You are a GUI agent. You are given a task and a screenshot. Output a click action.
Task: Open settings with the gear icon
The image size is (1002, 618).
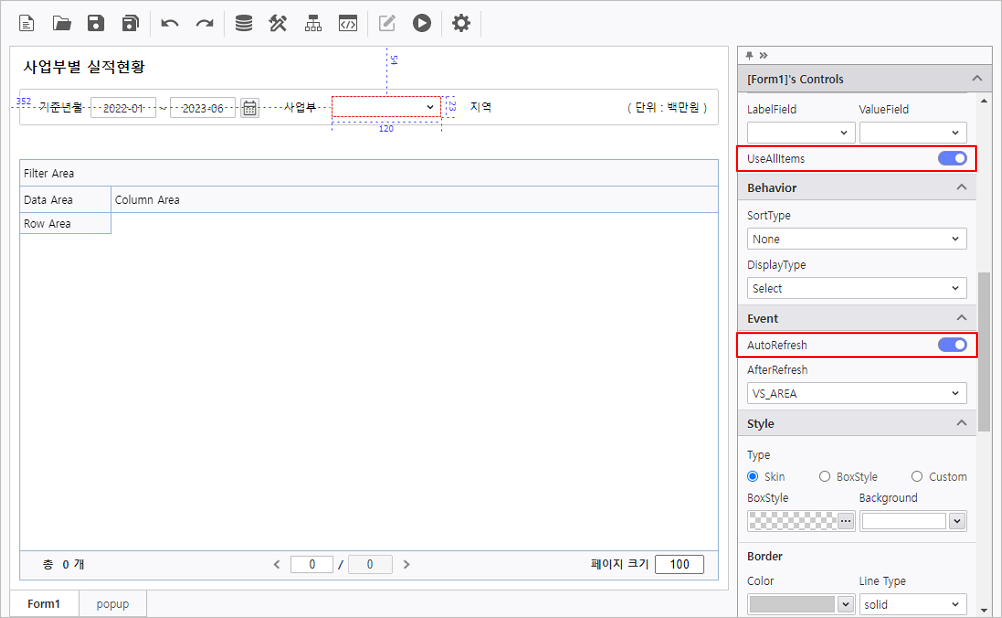[461, 23]
